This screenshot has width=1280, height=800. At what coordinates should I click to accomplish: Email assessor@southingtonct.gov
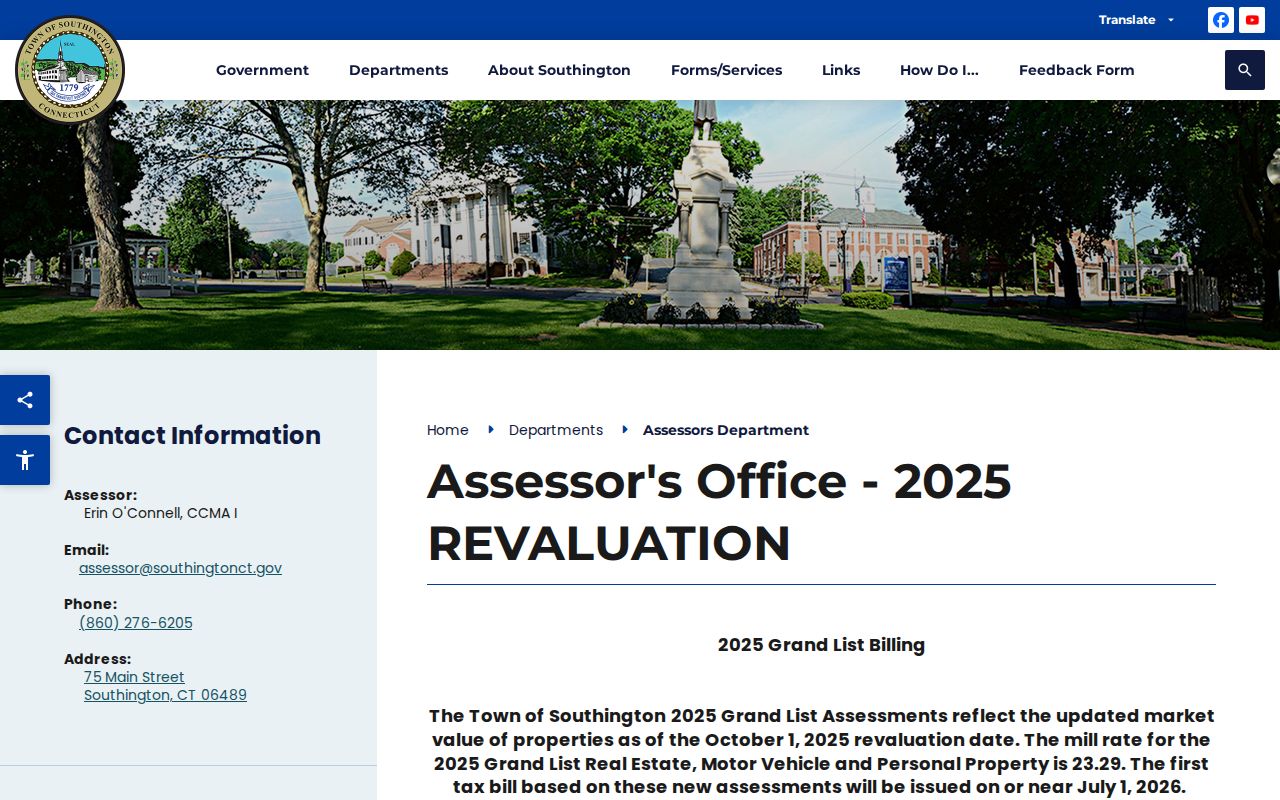coord(180,568)
